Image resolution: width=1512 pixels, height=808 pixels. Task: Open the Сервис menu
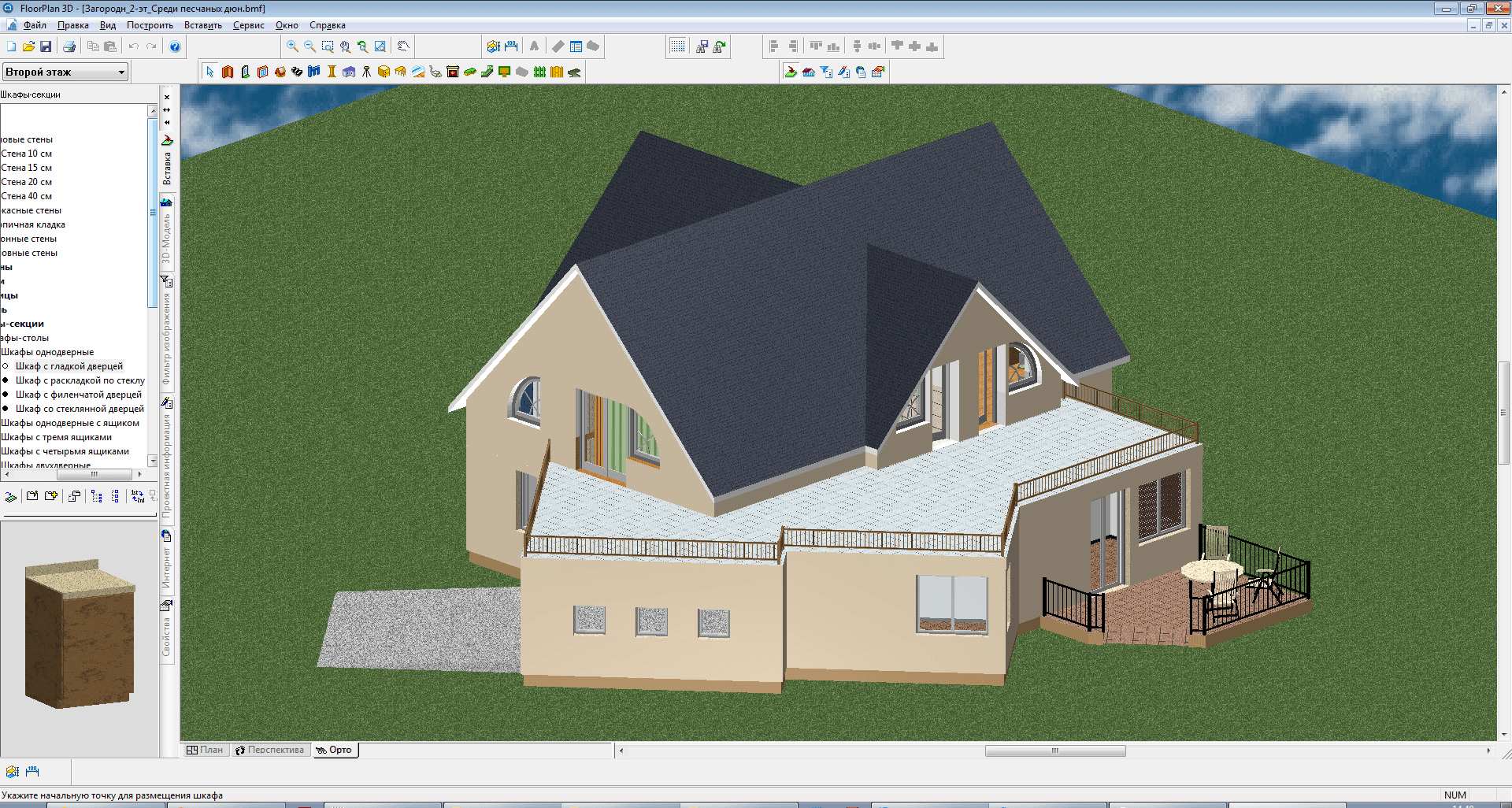(249, 25)
